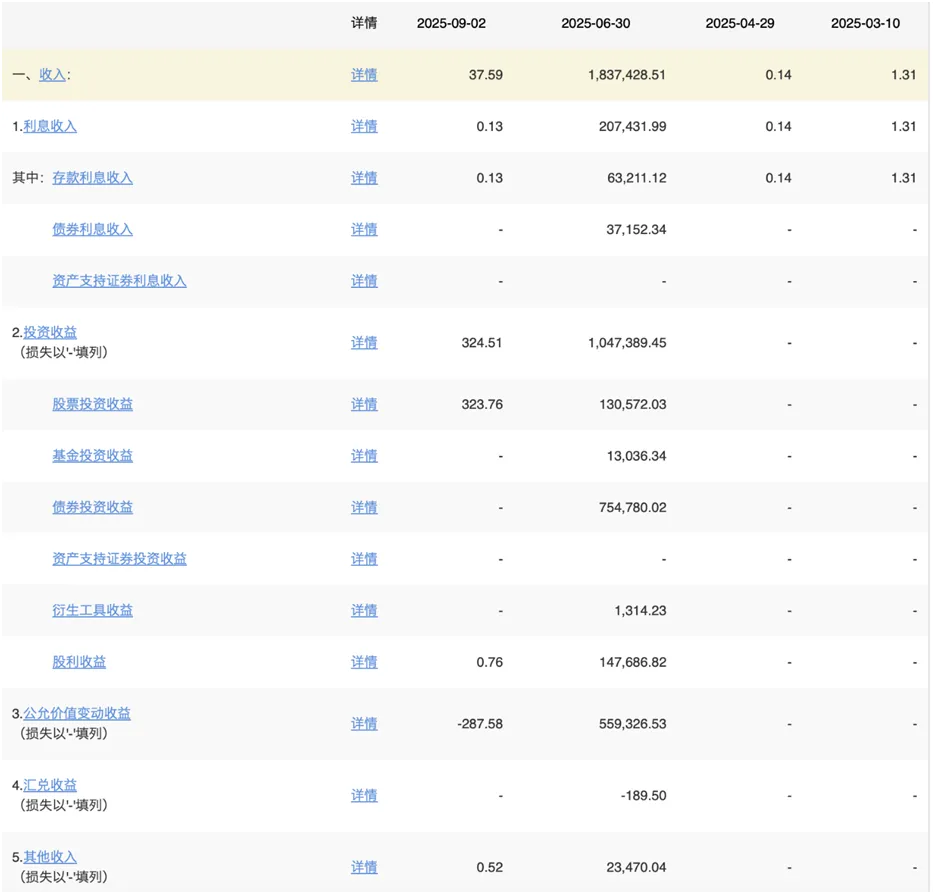This screenshot has height=894, width=935.
Task: Select the value 37,152.34
Action: pyautogui.click(x=636, y=230)
